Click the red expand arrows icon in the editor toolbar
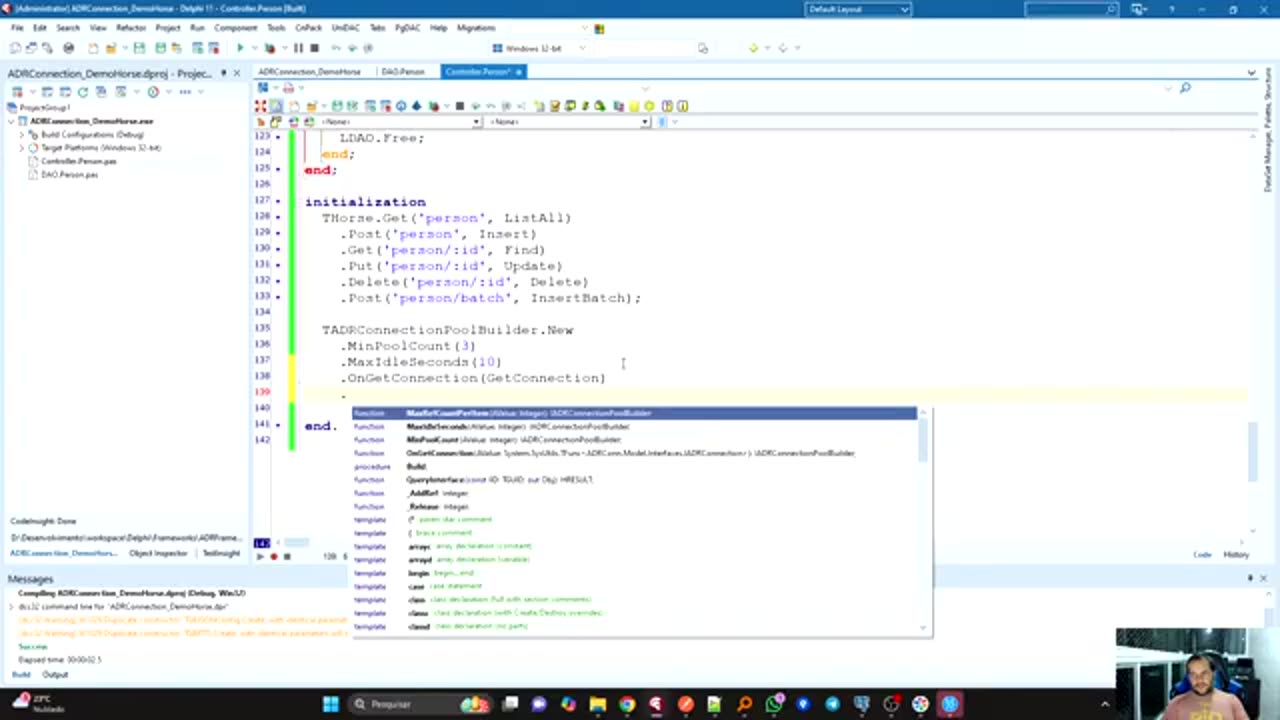This screenshot has height=720, width=1280. [261, 106]
